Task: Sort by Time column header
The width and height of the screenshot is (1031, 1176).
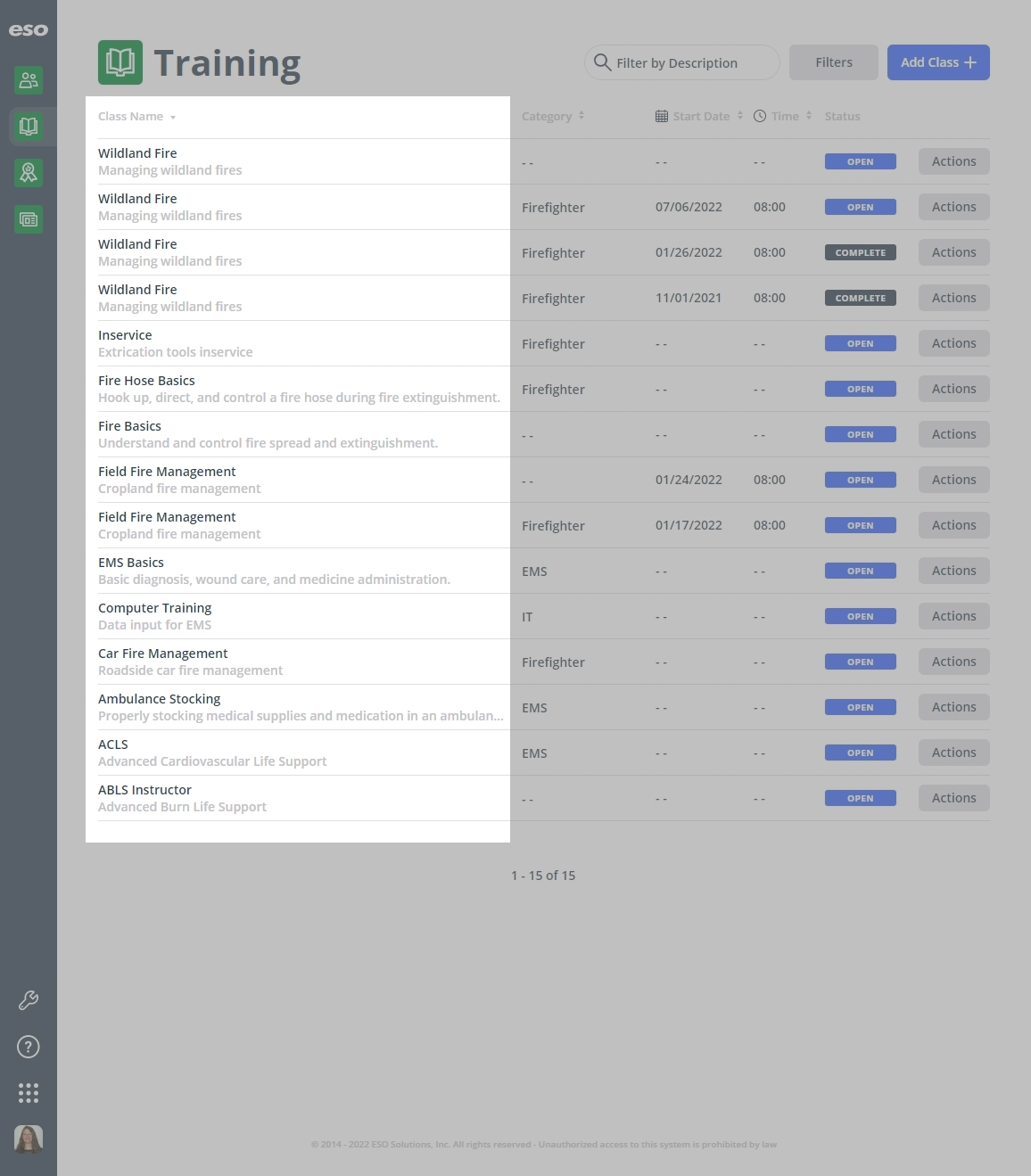Action: [784, 117]
